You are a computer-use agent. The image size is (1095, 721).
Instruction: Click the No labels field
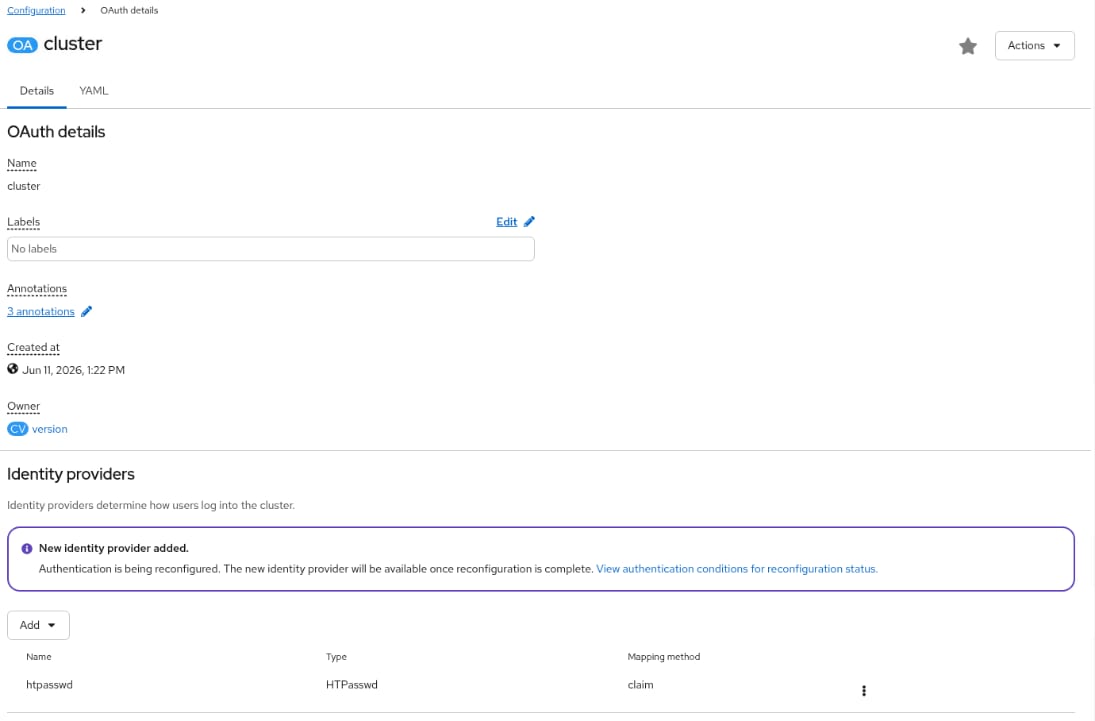click(271, 249)
